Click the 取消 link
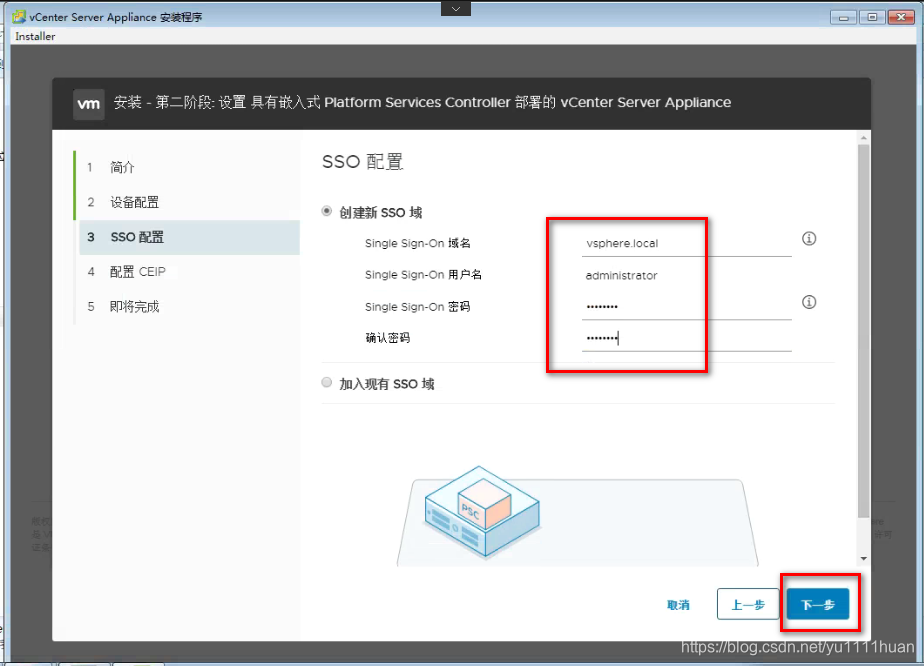The height and width of the screenshot is (666, 924). pyautogui.click(x=678, y=605)
